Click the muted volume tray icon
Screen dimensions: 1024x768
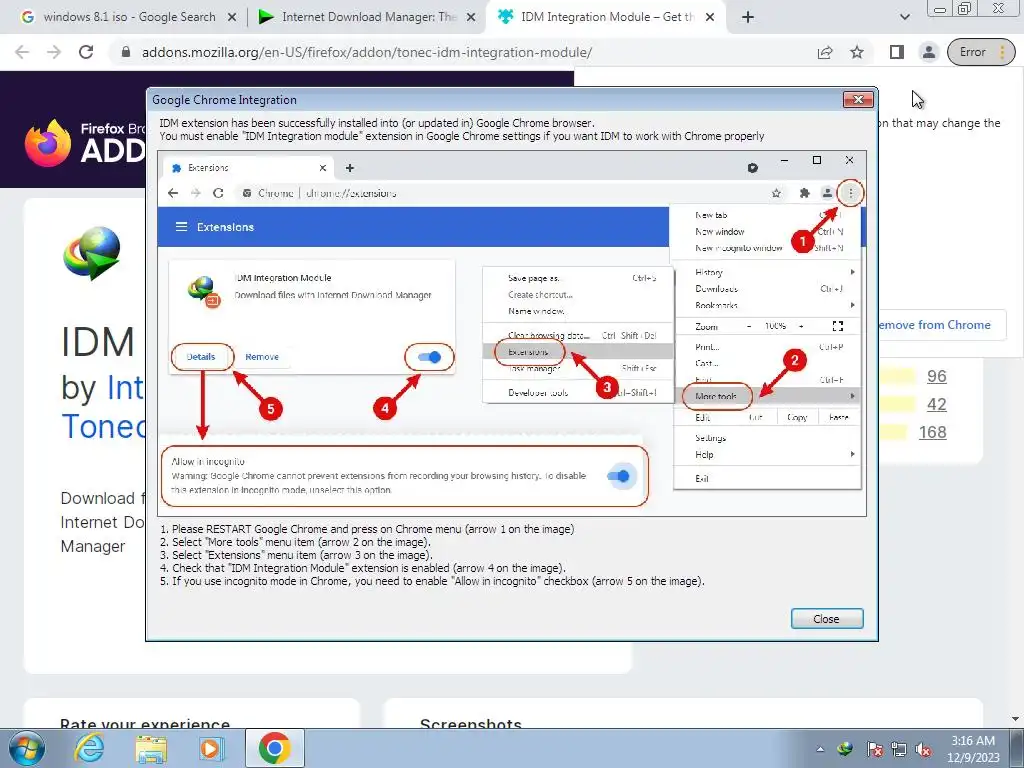point(923,749)
